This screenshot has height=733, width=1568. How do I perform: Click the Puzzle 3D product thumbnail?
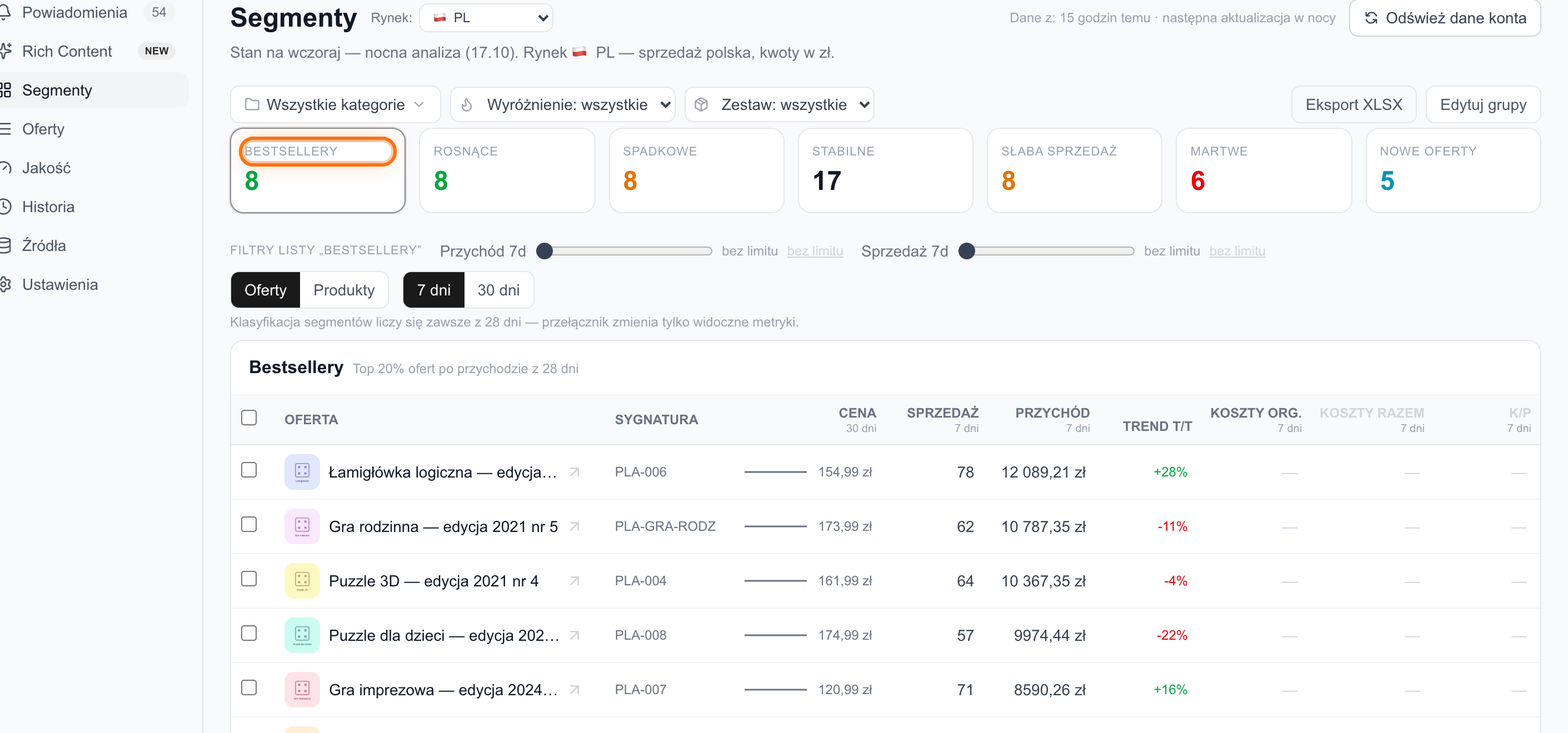(x=302, y=581)
